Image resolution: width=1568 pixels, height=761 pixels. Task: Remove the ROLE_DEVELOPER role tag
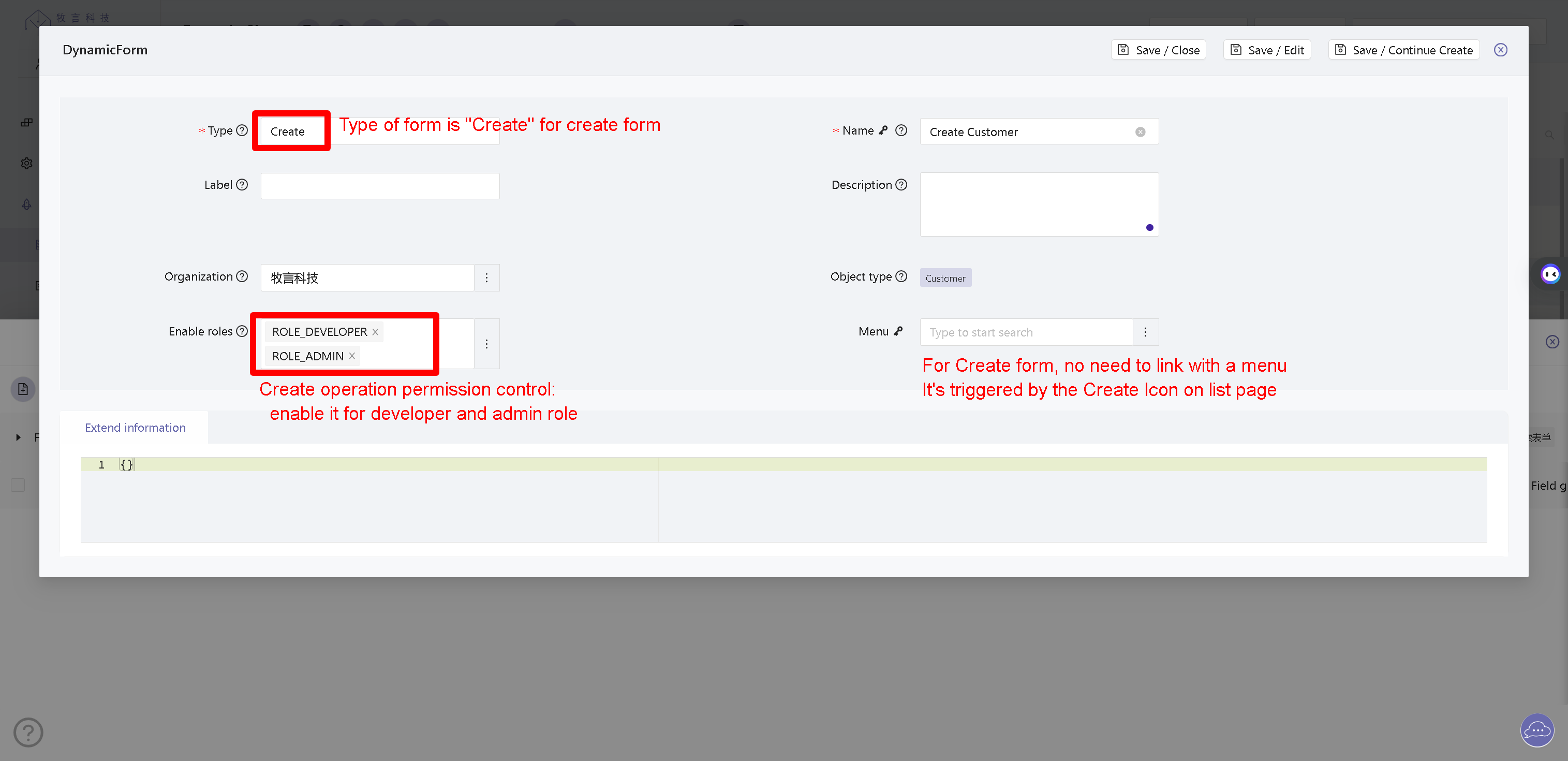375,332
